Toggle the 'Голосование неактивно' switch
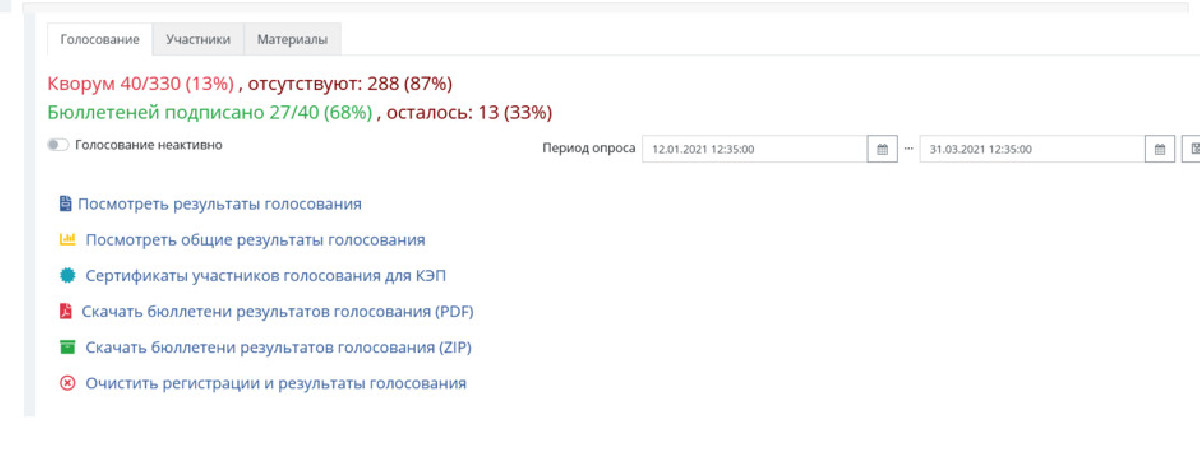The image size is (1200, 450). 56,145
